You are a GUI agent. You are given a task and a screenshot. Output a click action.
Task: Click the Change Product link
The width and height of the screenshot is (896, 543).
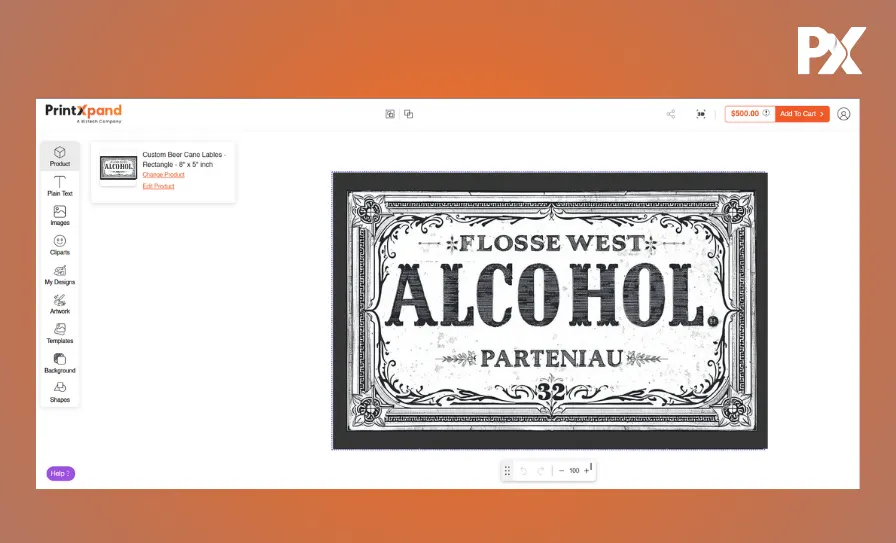(163, 175)
